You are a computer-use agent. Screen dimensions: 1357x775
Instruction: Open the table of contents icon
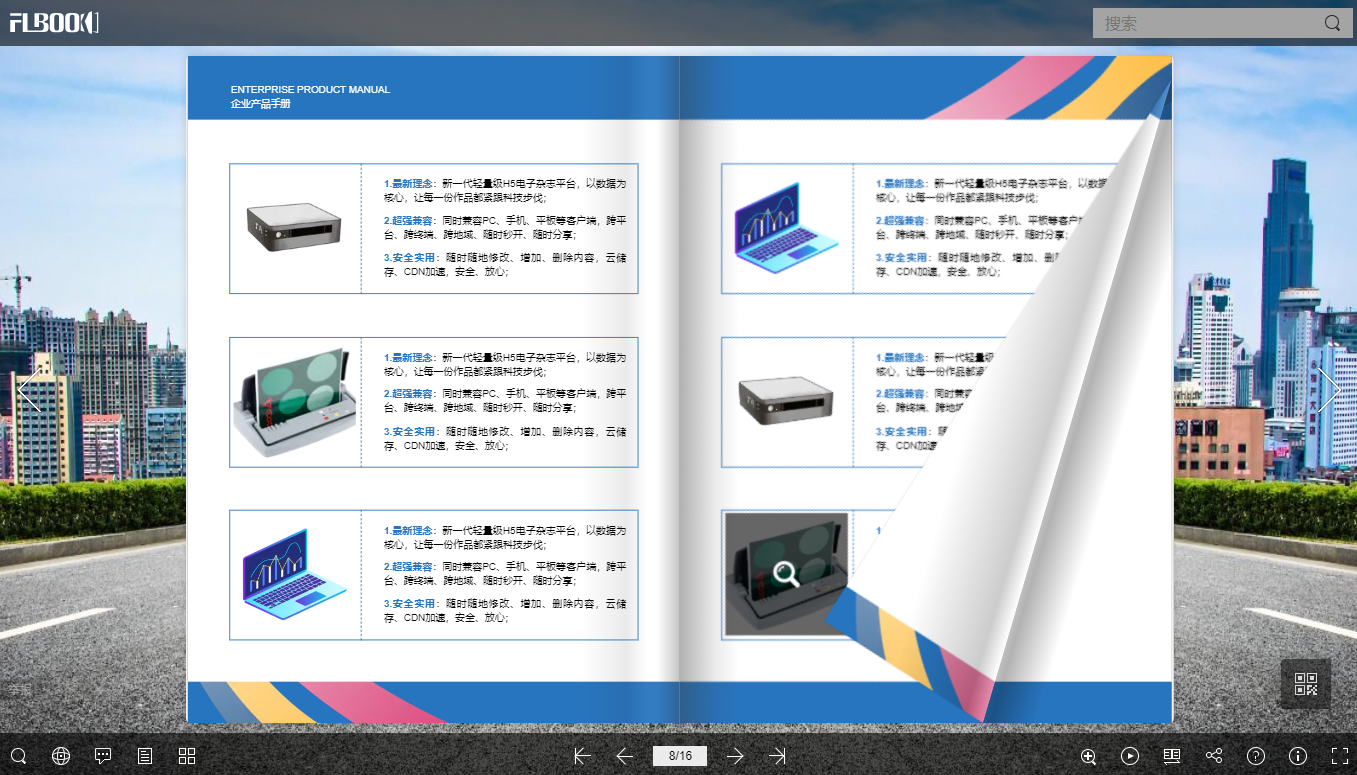[x=145, y=756]
